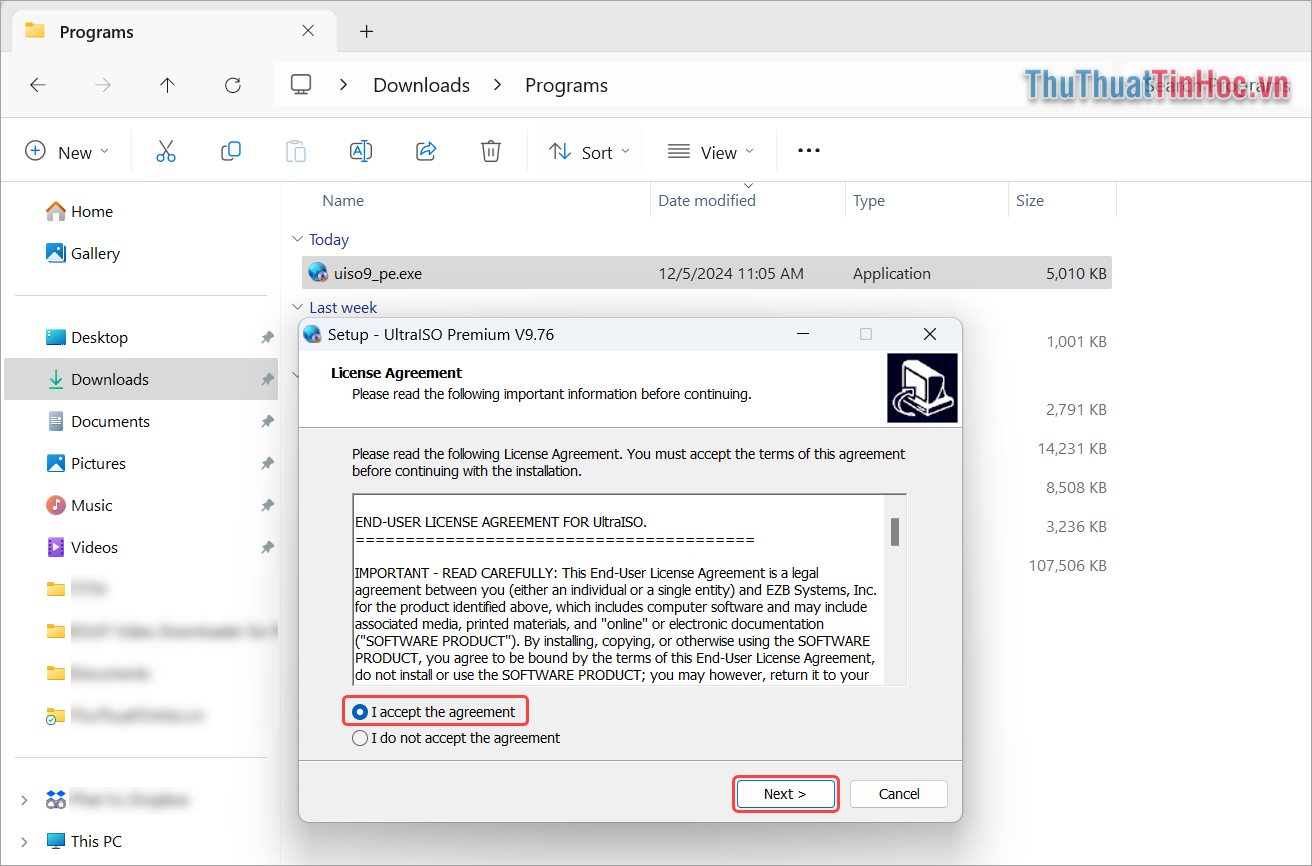Expand the This PC tree node

[24, 841]
